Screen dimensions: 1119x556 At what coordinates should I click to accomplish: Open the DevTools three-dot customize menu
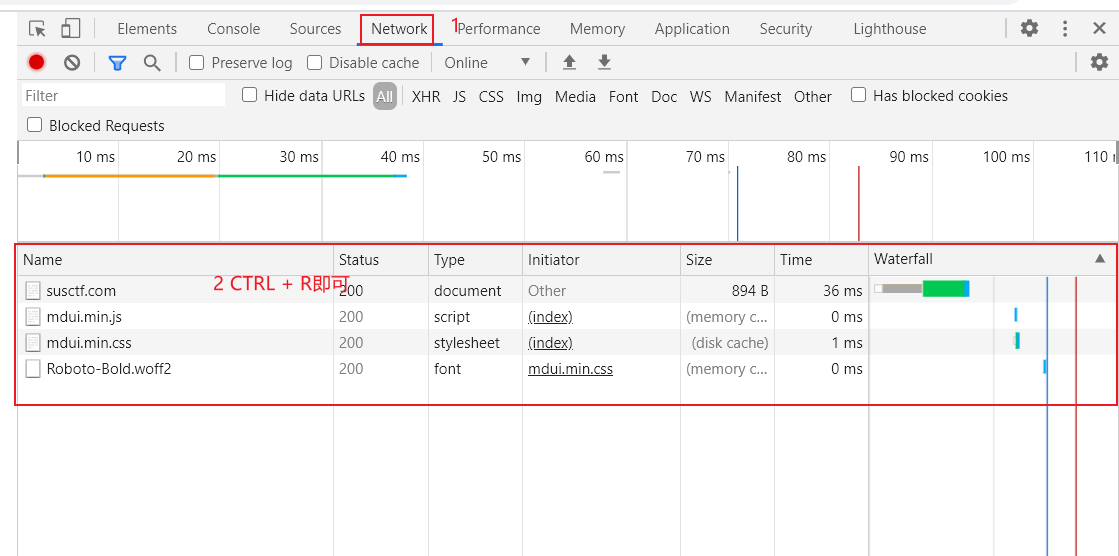click(x=1065, y=28)
